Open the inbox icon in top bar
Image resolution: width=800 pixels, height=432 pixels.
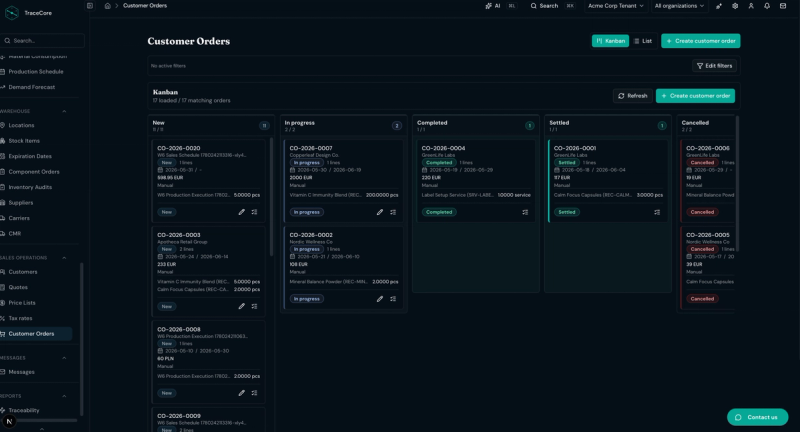[783, 6]
